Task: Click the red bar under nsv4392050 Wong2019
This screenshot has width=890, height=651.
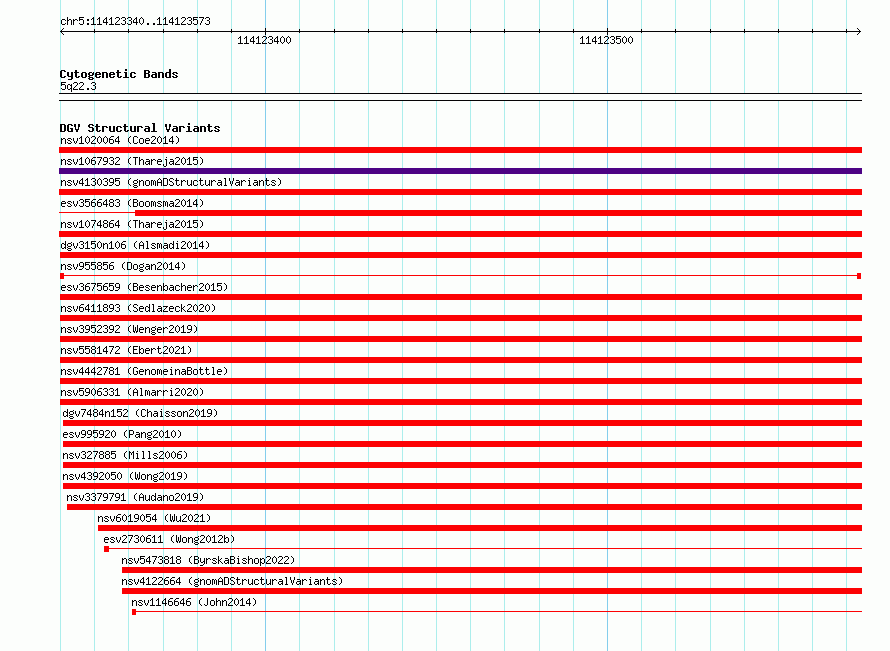Action: point(463,486)
